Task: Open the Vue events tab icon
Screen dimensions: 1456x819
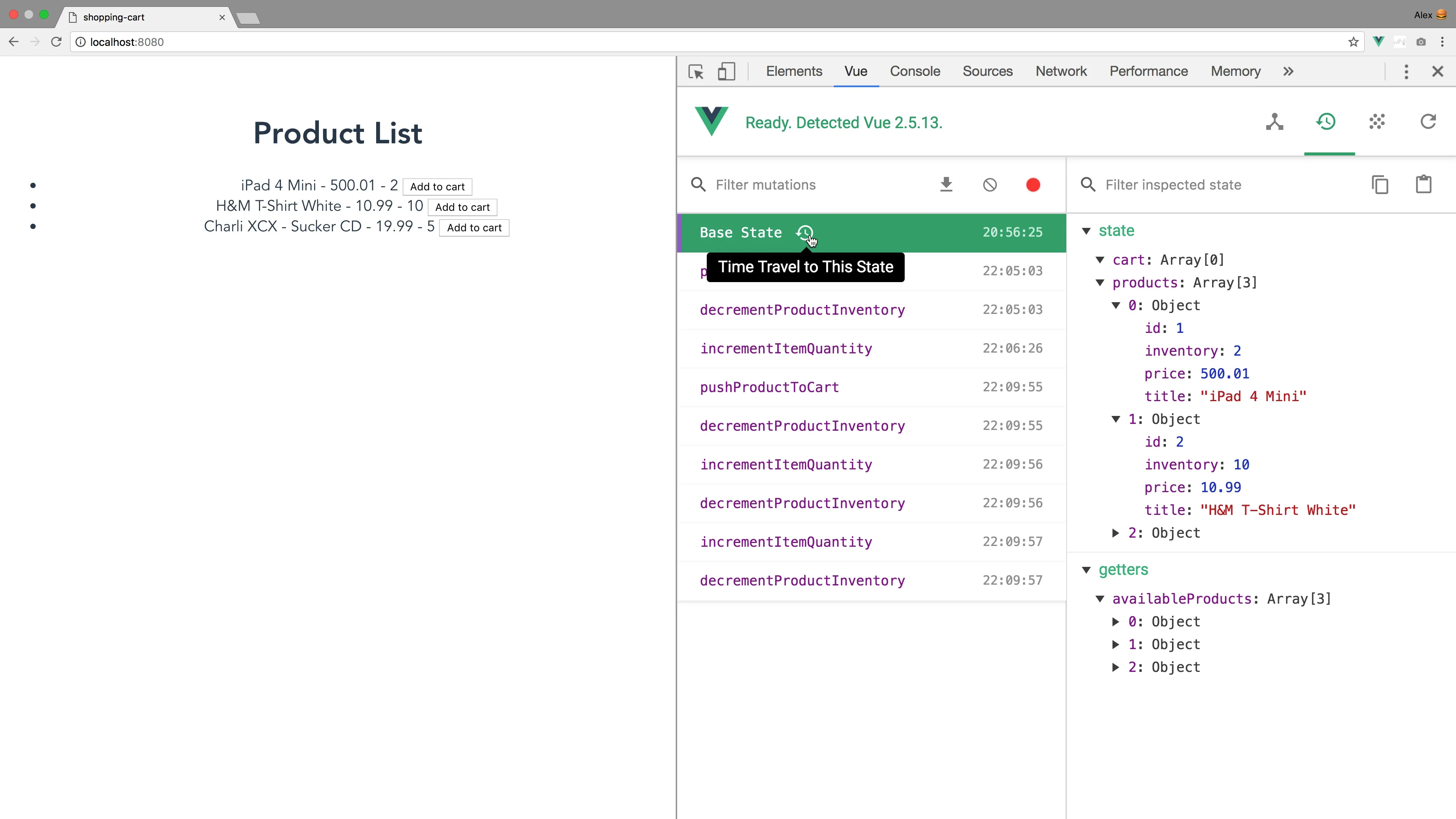Action: (x=1377, y=122)
